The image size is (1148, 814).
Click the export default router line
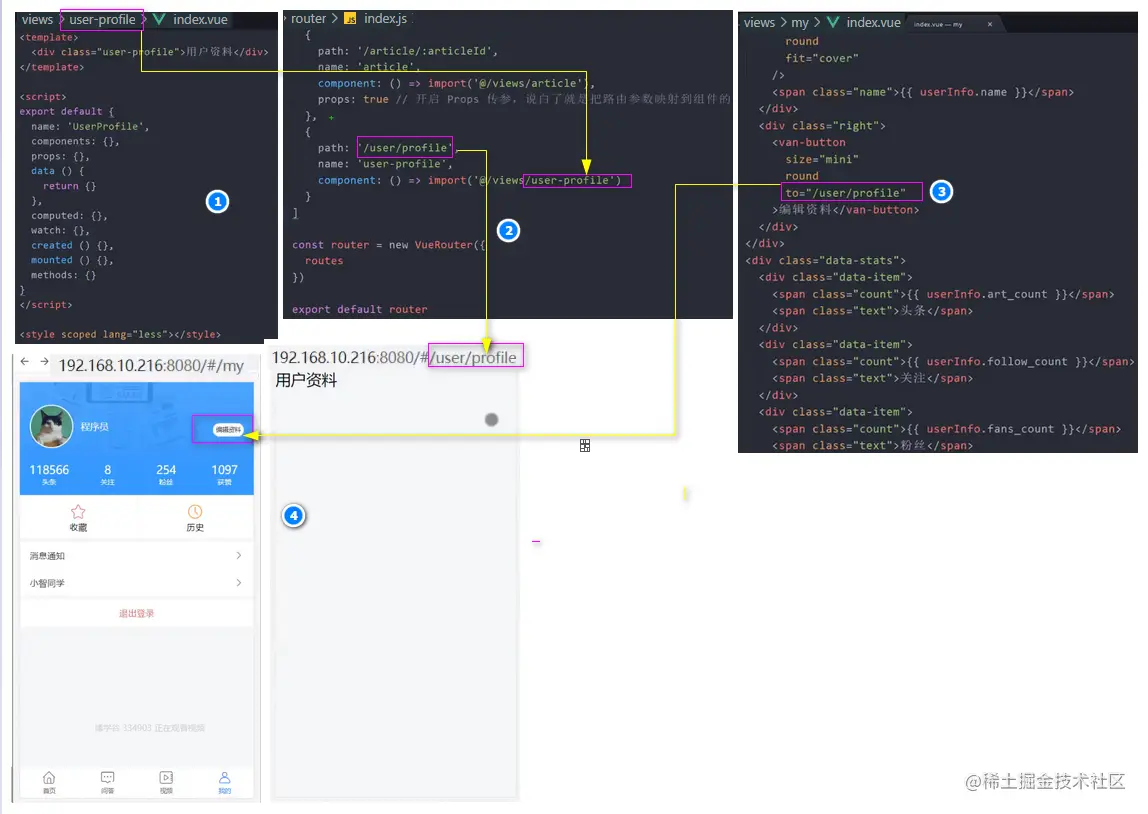(359, 310)
